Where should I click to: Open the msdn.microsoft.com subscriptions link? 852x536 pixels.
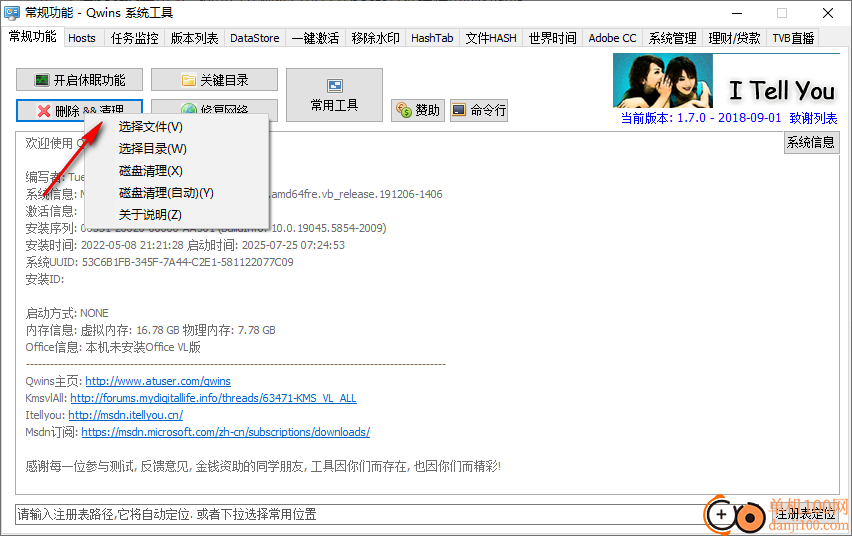coord(225,432)
